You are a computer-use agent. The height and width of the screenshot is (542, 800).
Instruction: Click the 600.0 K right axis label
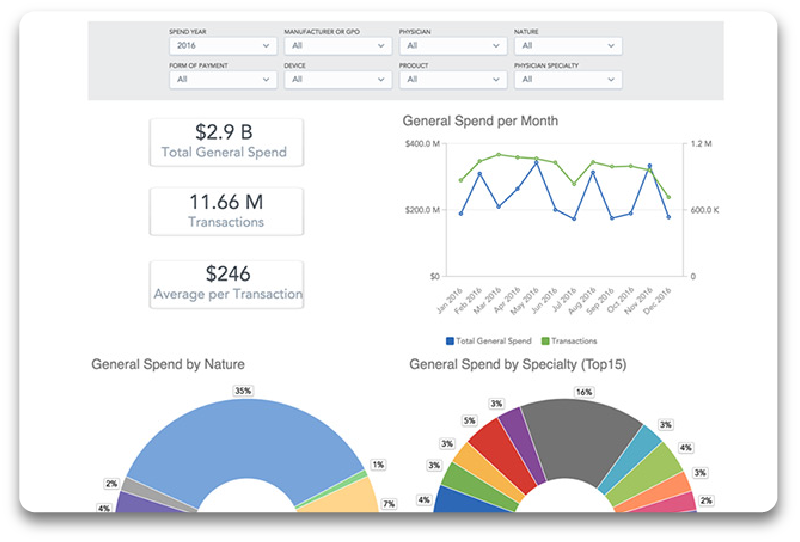click(x=705, y=210)
